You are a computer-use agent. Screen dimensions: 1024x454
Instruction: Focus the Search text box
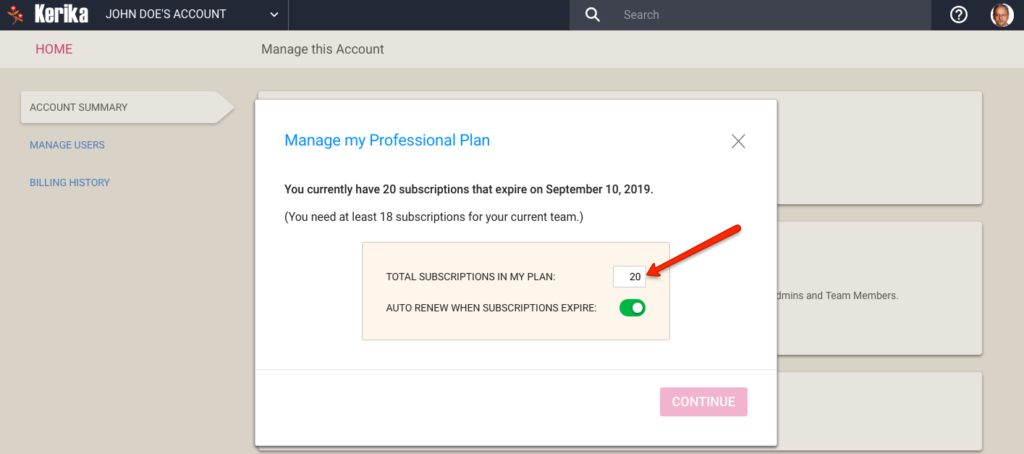[x=776, y=15]
